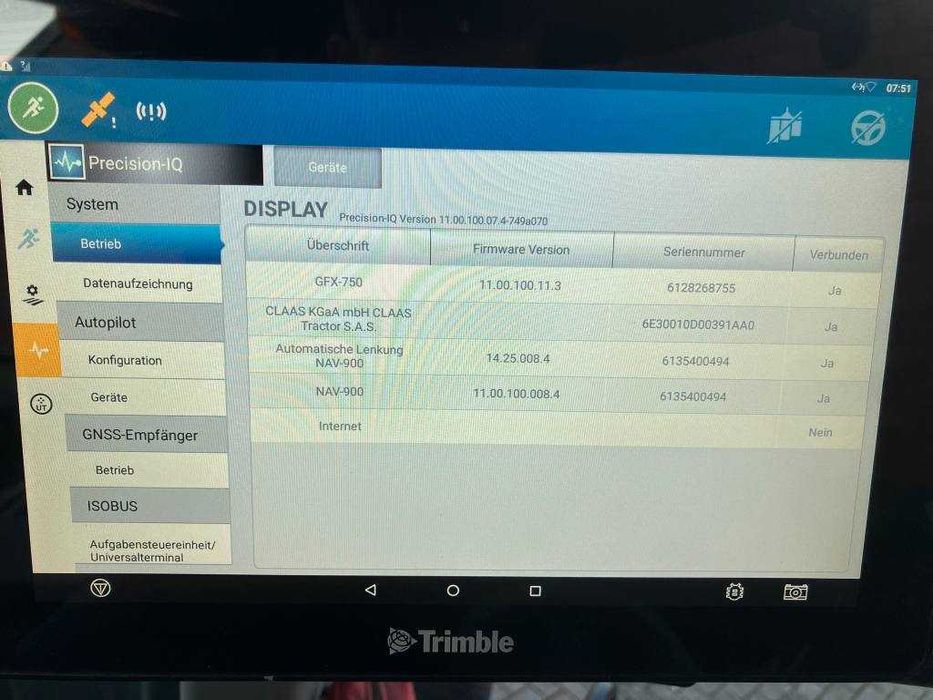Select the GFX-750 table row name
933x700 pixels.
[x=339, y=282]
